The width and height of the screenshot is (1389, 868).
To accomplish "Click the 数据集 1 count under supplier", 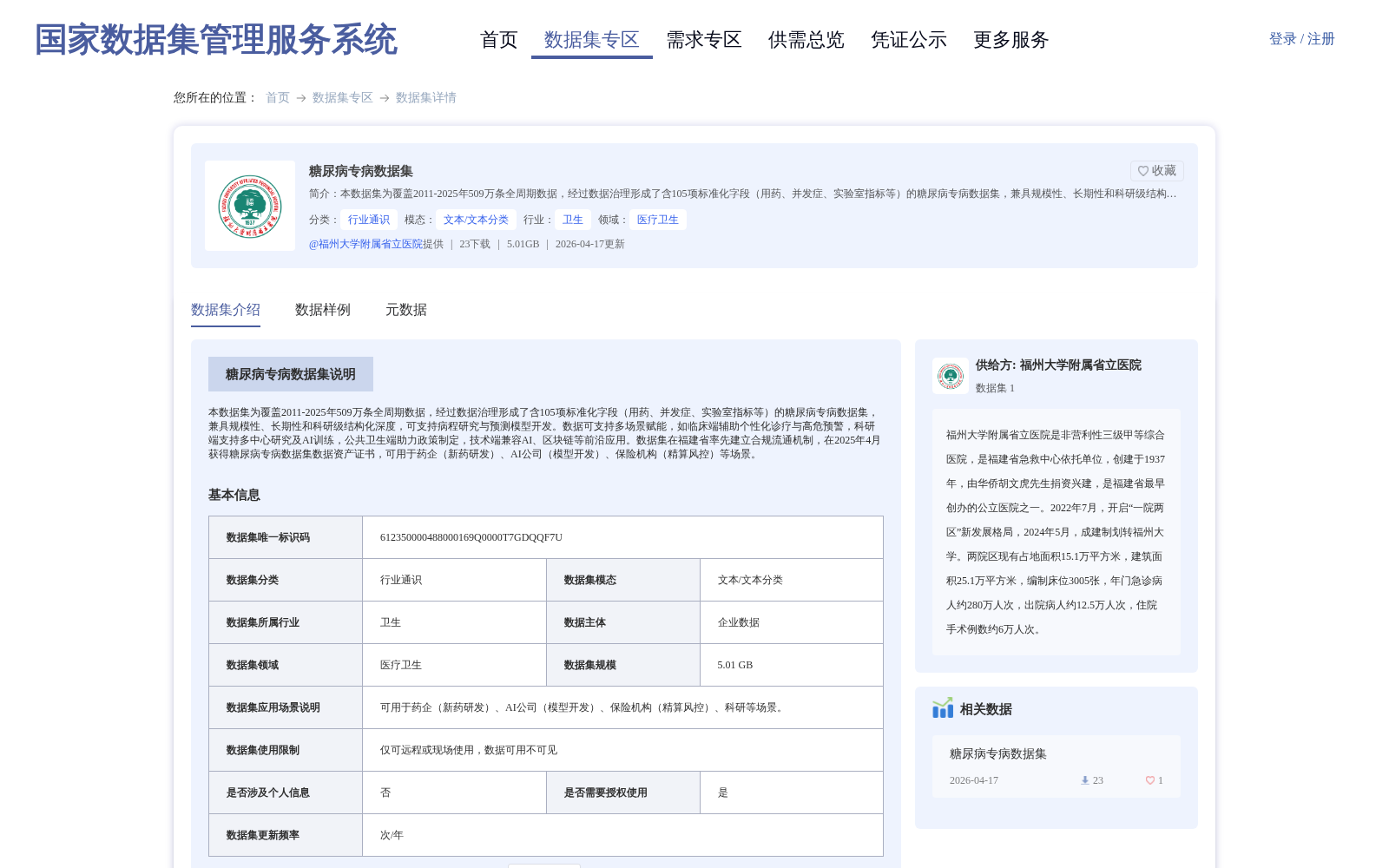I will click(995, 388).
